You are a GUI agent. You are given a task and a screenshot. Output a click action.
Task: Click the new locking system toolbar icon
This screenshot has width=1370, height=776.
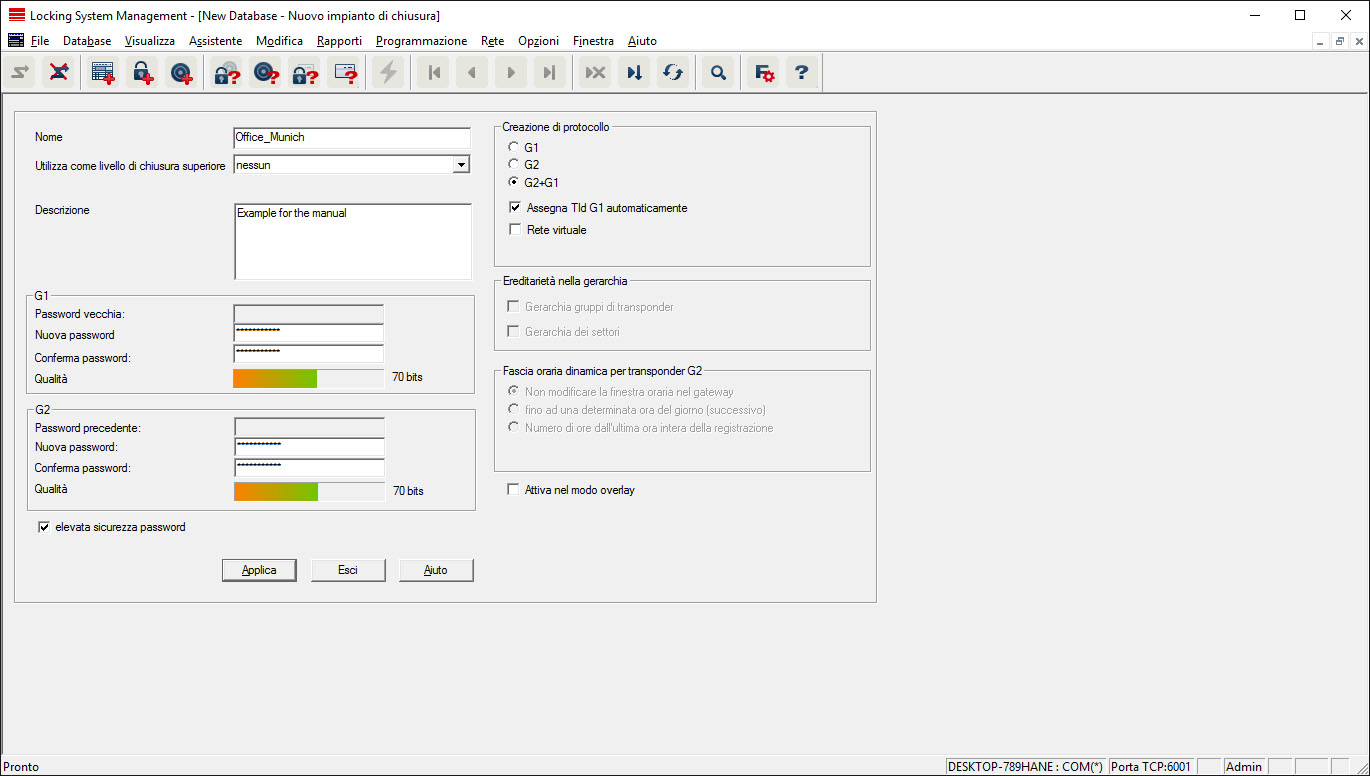[x=102, y=73]
